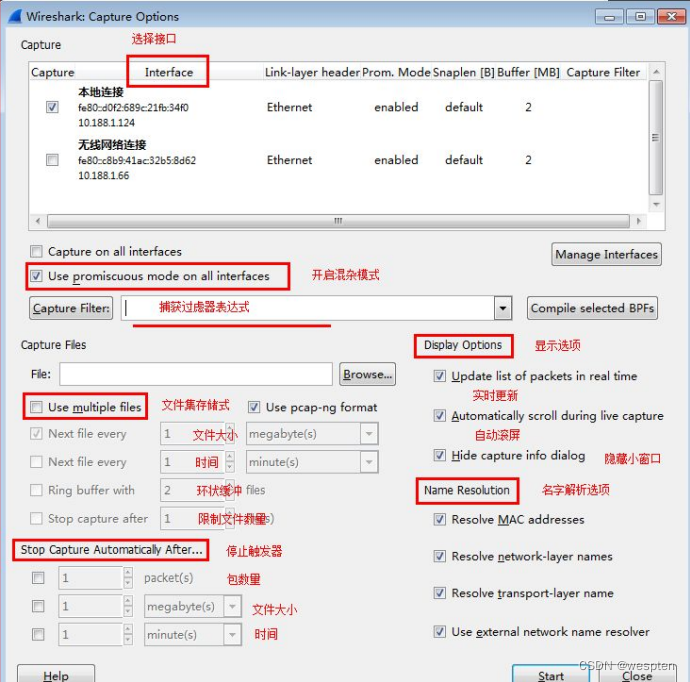Enable stop after megabyte(s) checkbox
The height and width of the screenshot is (682, 690).
(38, 606)
